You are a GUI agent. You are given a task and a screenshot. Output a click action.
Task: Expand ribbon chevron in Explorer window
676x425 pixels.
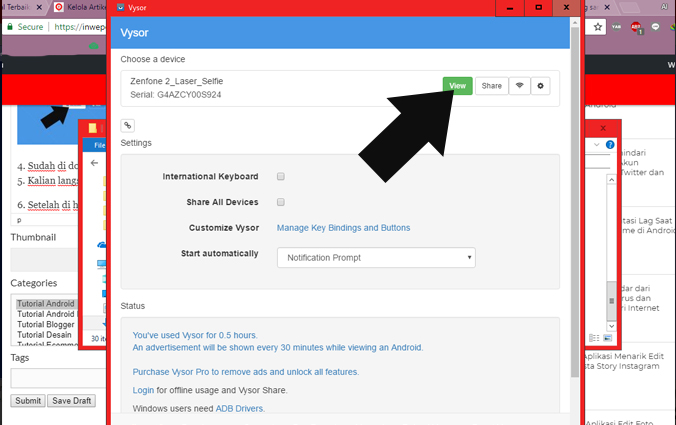click(x=597, y=145)
